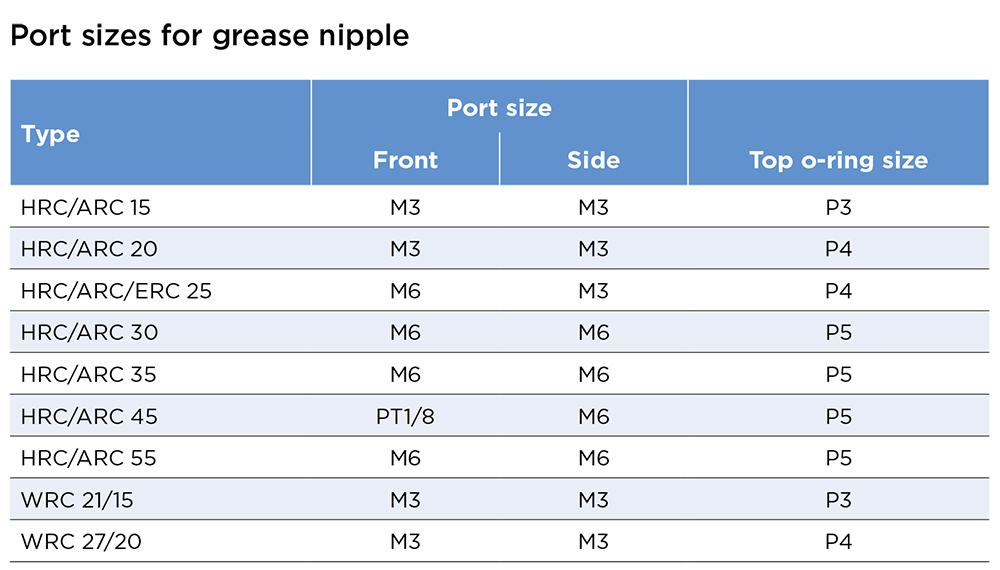Select the HRC/ARC 20 type cell

89,249
